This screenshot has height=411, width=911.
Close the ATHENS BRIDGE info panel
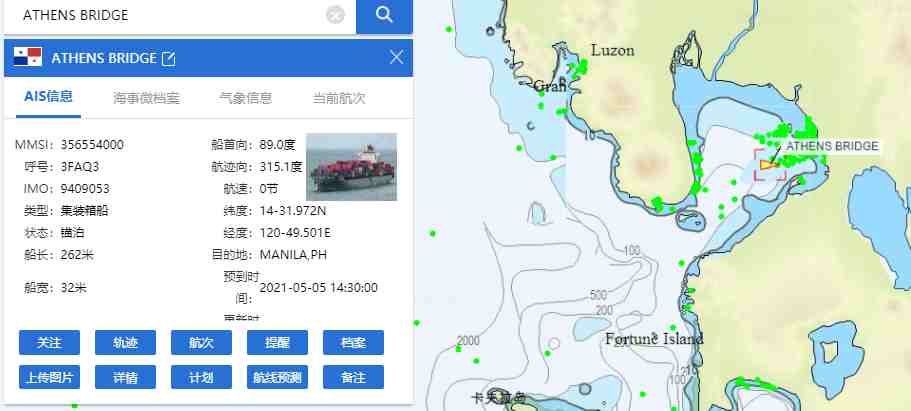click(397, 57)
